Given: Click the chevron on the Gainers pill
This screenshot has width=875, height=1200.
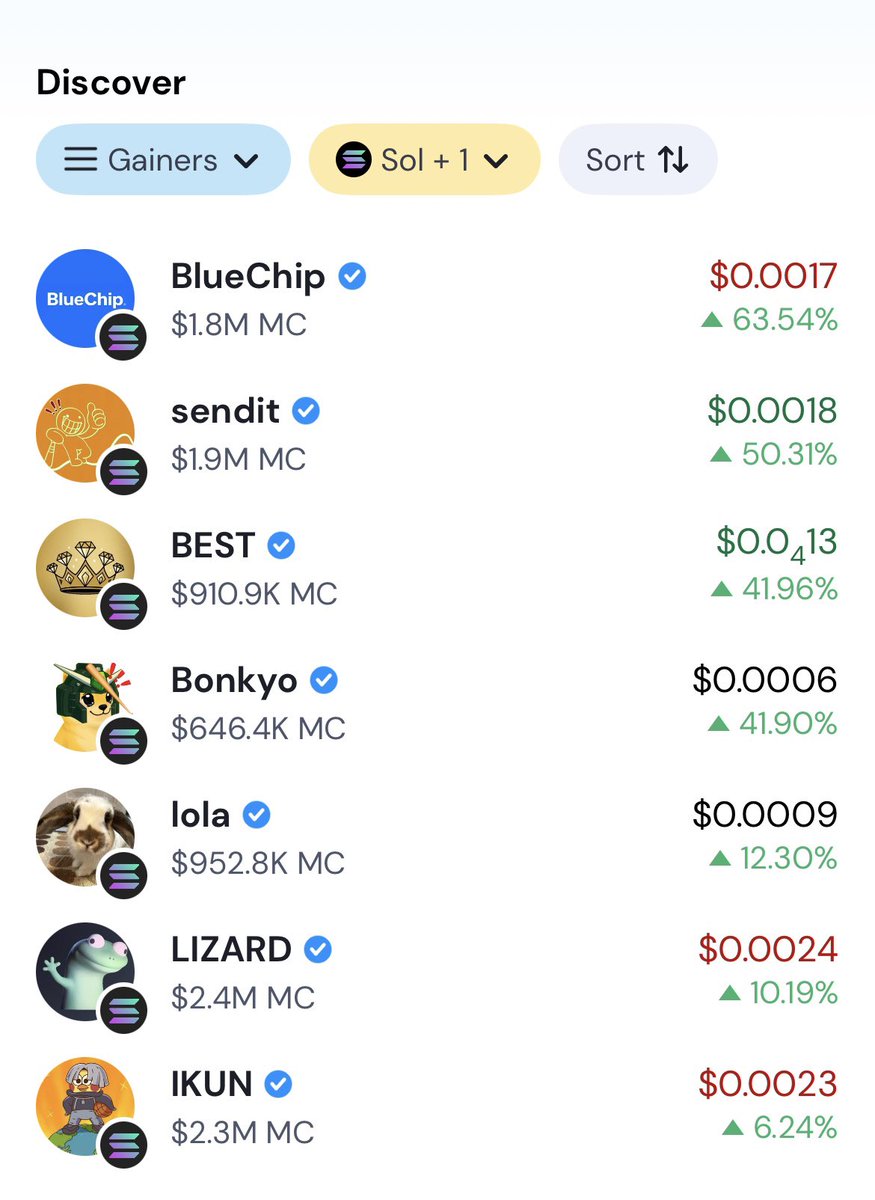Looking at the screenshot, I should (246, 161).
